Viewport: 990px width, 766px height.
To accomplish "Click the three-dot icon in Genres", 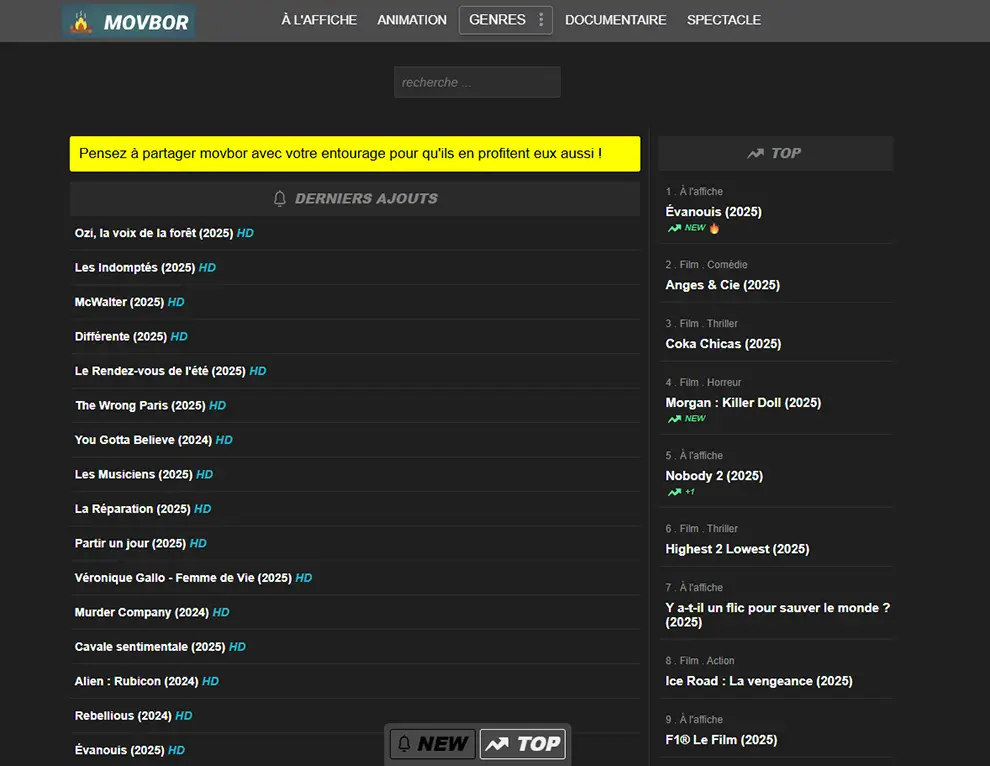I will [541, 20].
